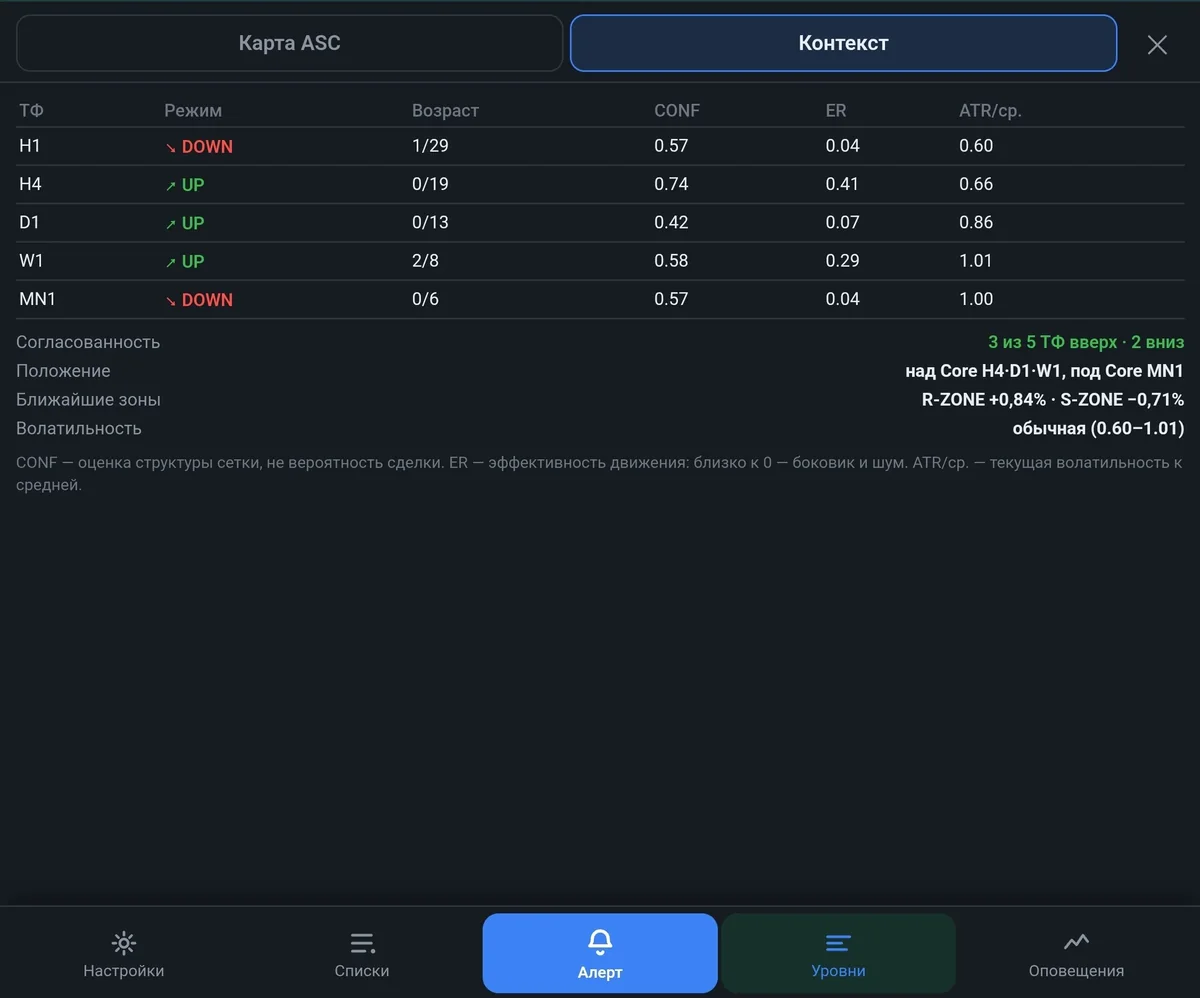Click the age value 1/29
Image resolution: width=1200 pixels, height=998 pixels.
click(x=430, y=146)
